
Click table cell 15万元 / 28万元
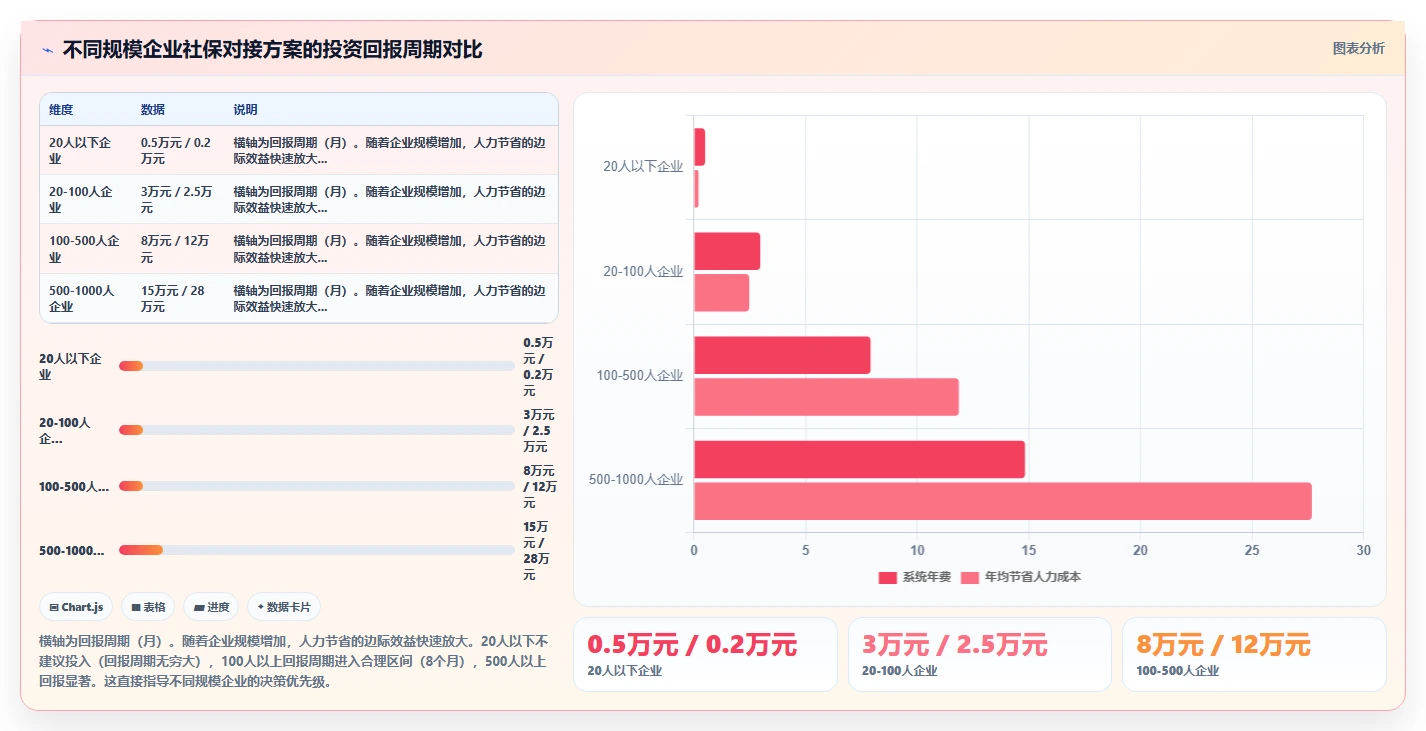(177, 299)
